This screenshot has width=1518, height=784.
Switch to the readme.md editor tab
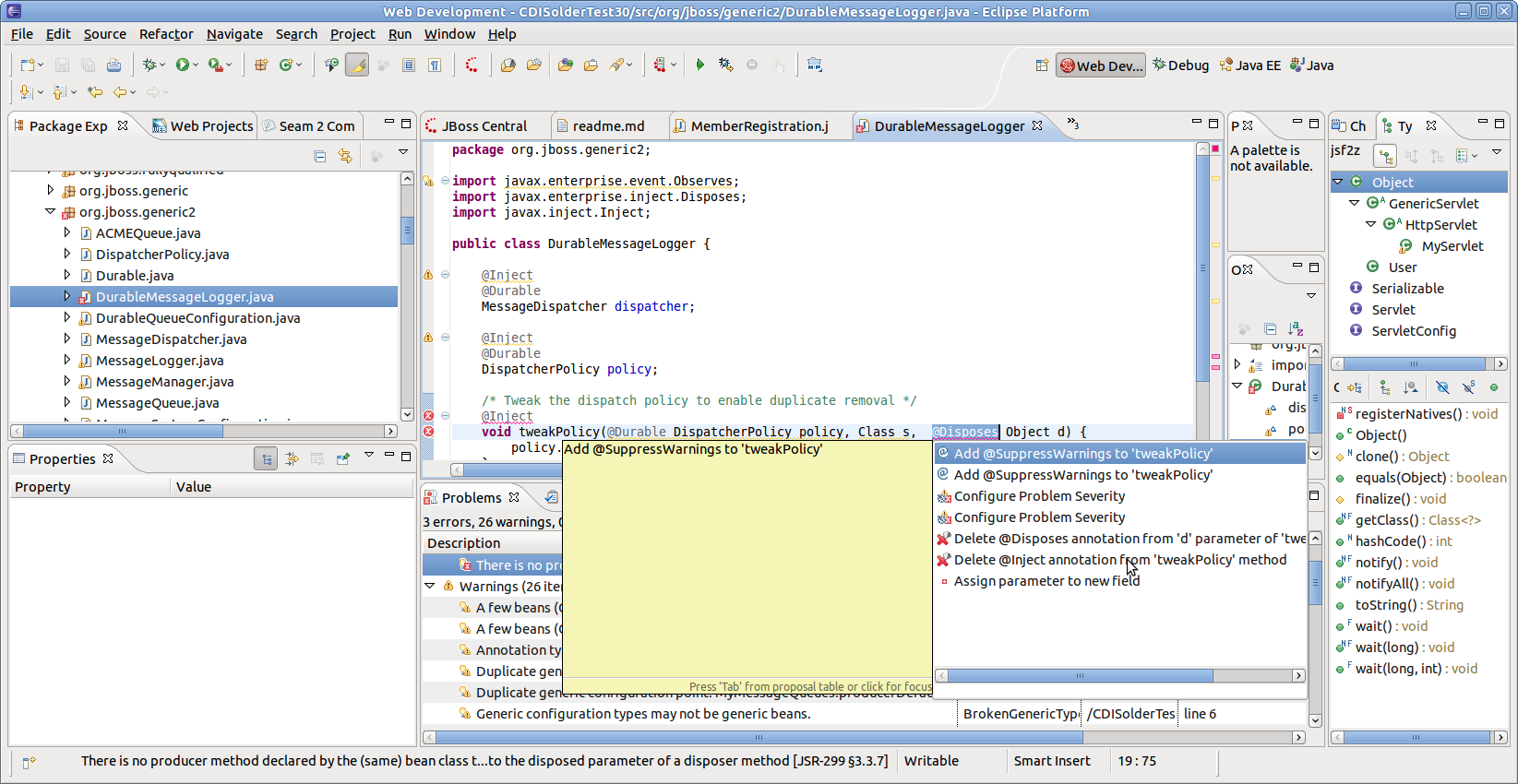[607, 126]
